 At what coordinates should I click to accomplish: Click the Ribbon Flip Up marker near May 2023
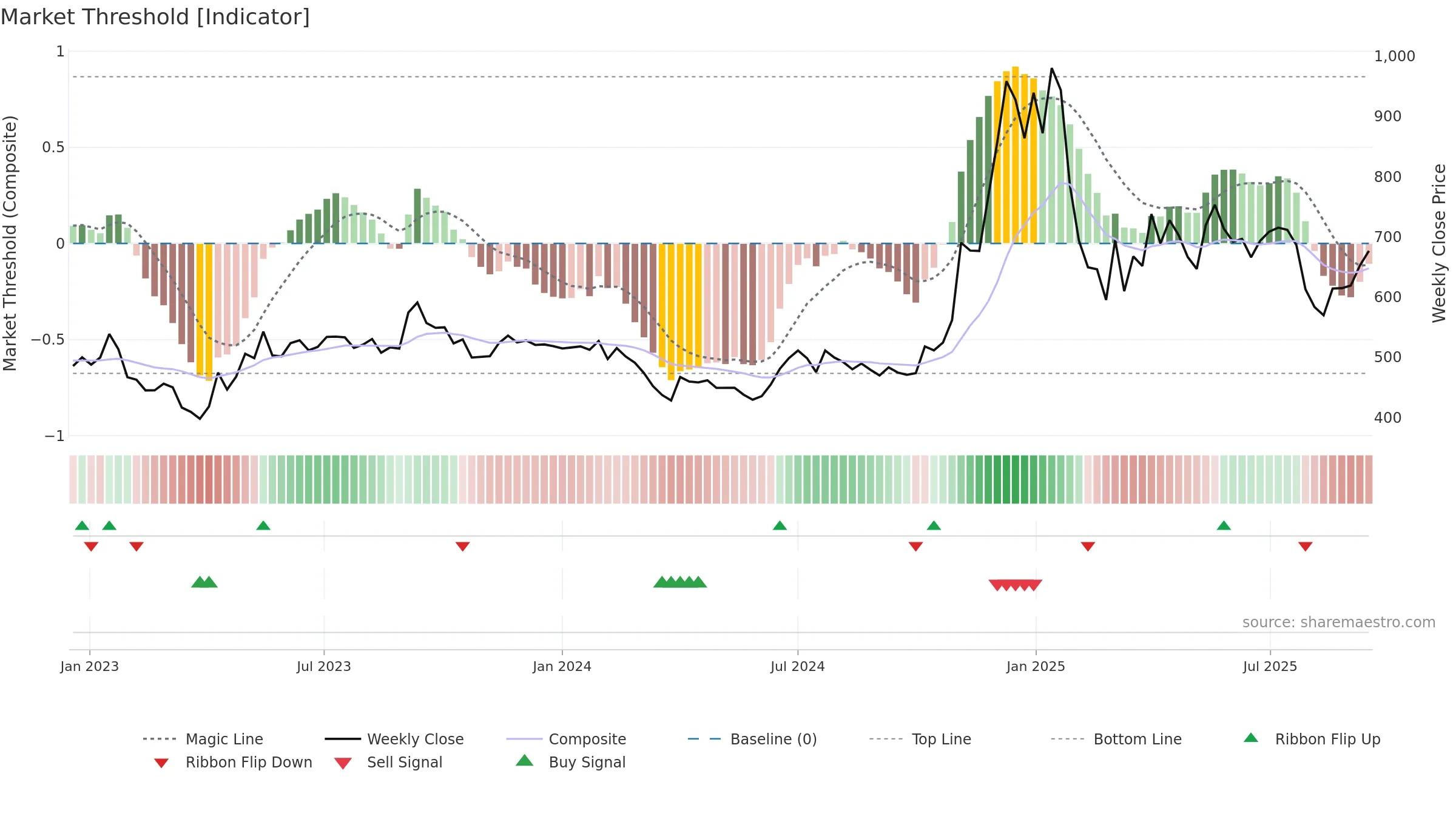[x=263, y=525]
